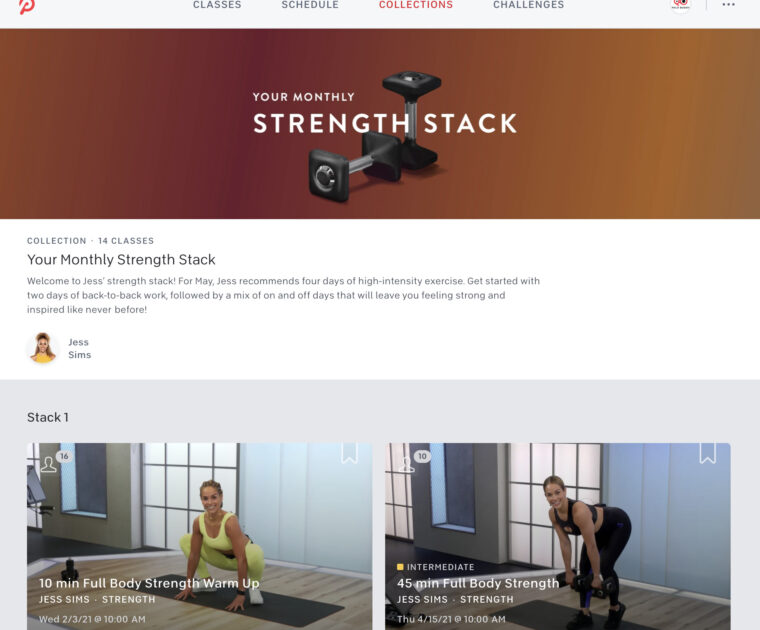Click the Strength Stack hero banner
760x630 pixels.
pyautogui.click(x=380, y=124)
